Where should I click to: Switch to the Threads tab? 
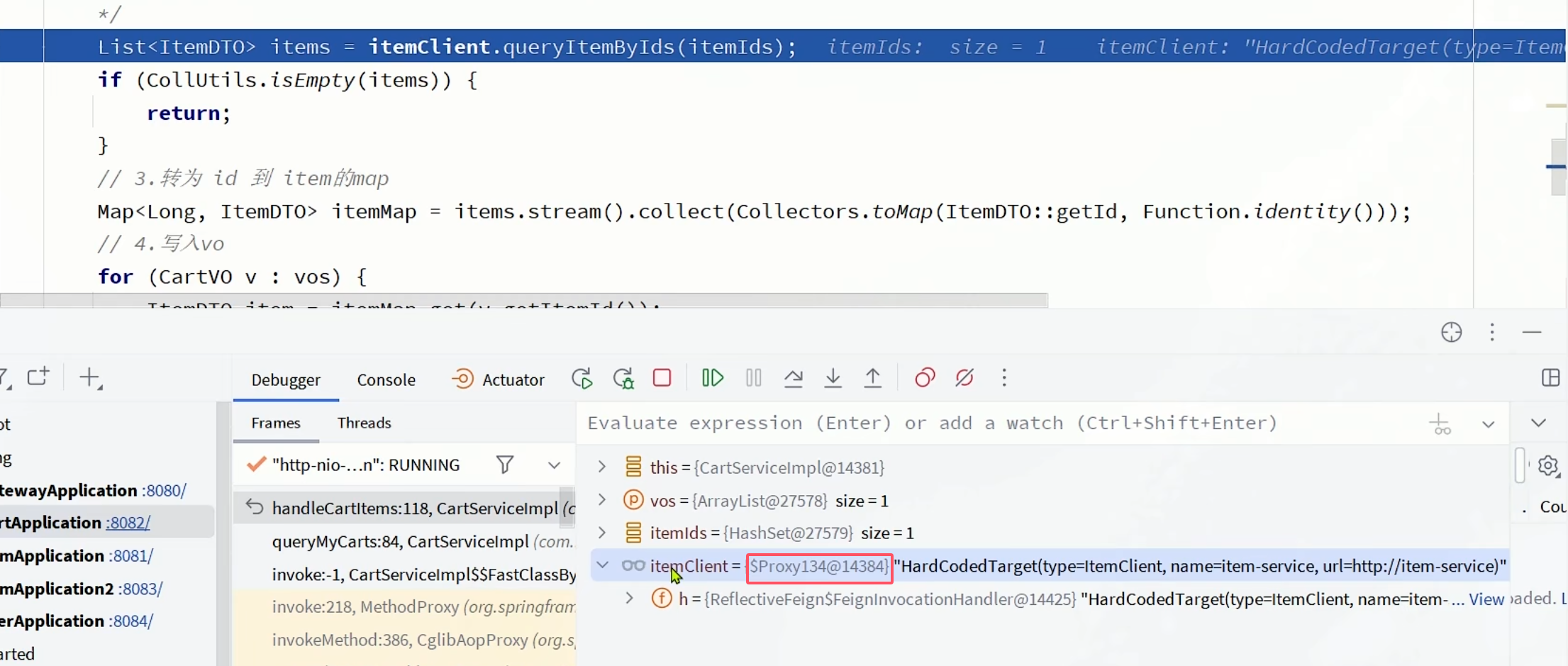(364, 423)
